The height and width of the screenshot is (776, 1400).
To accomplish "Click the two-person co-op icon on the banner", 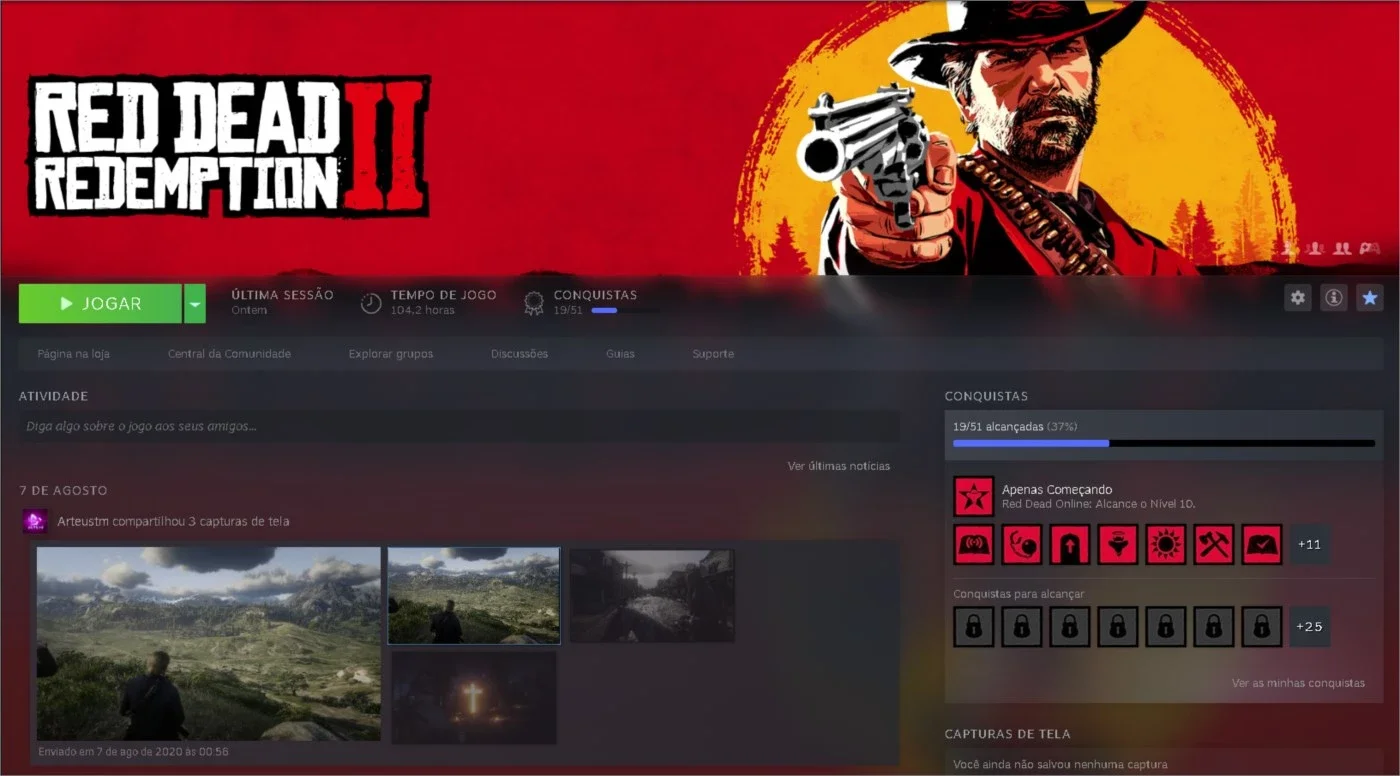I will (1342, 248).
